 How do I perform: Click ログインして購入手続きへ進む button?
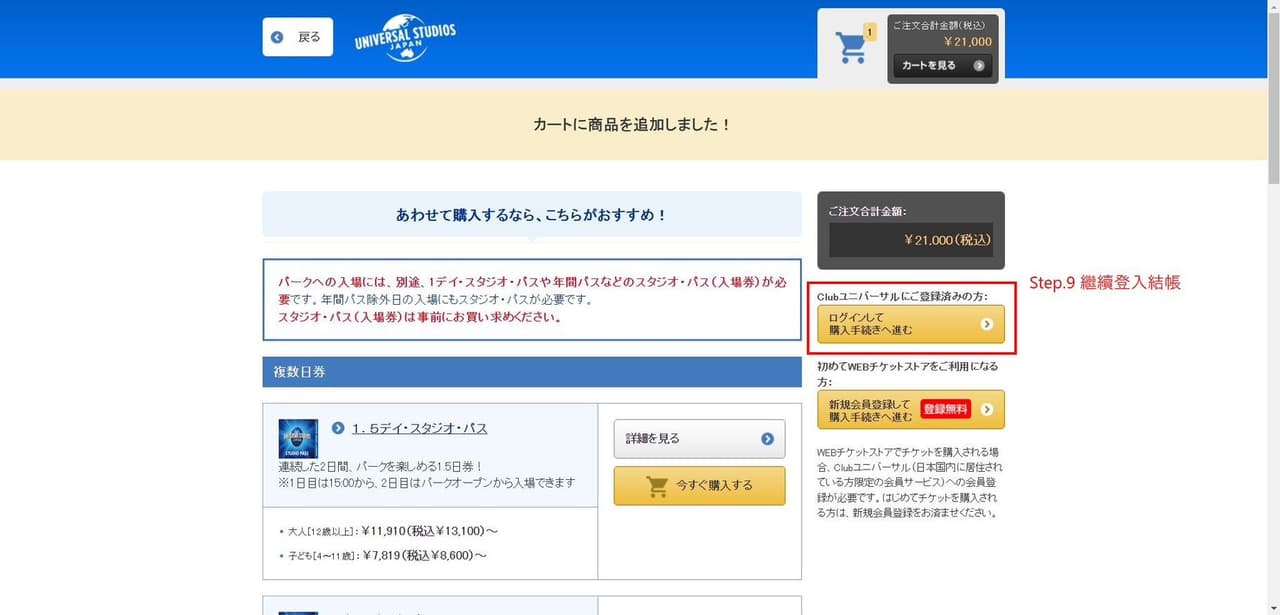(911, 324)
